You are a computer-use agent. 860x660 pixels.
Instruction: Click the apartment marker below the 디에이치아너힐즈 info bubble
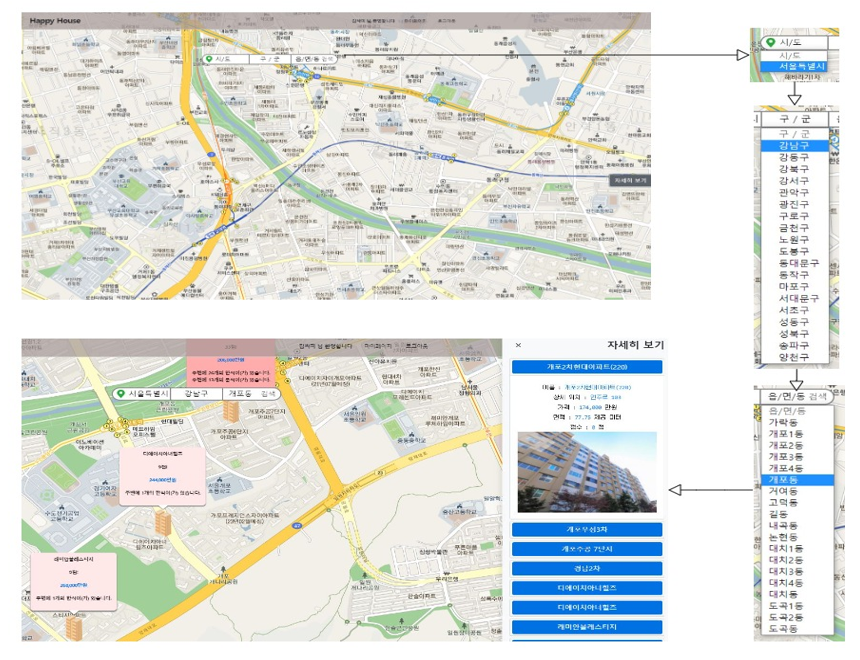tap(163, 521)
